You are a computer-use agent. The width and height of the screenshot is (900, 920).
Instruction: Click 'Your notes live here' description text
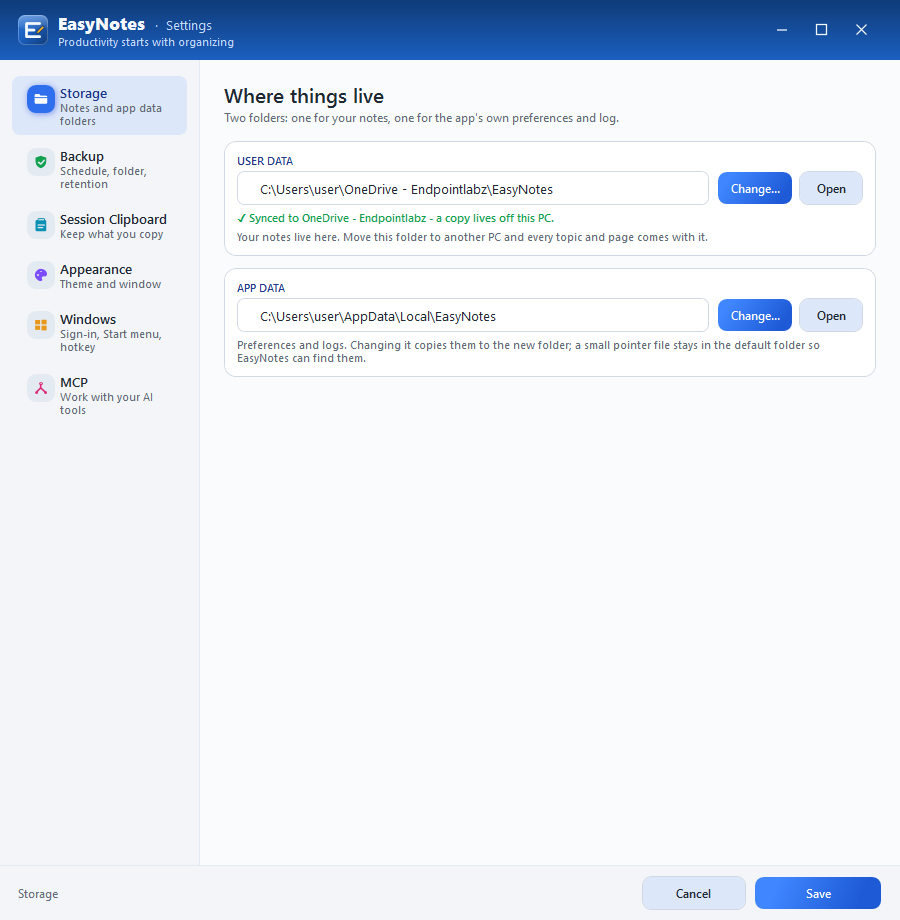[472, 237]
